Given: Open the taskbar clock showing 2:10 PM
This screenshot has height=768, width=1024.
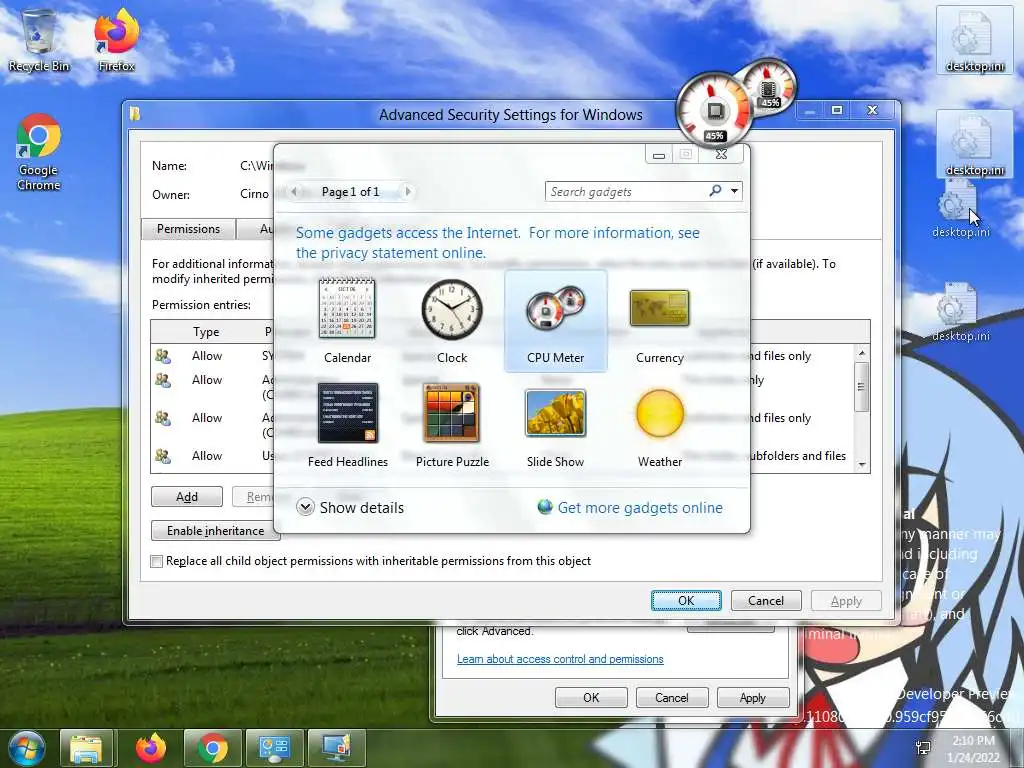Looking at the screenshot, I should (x=973, y=749).
